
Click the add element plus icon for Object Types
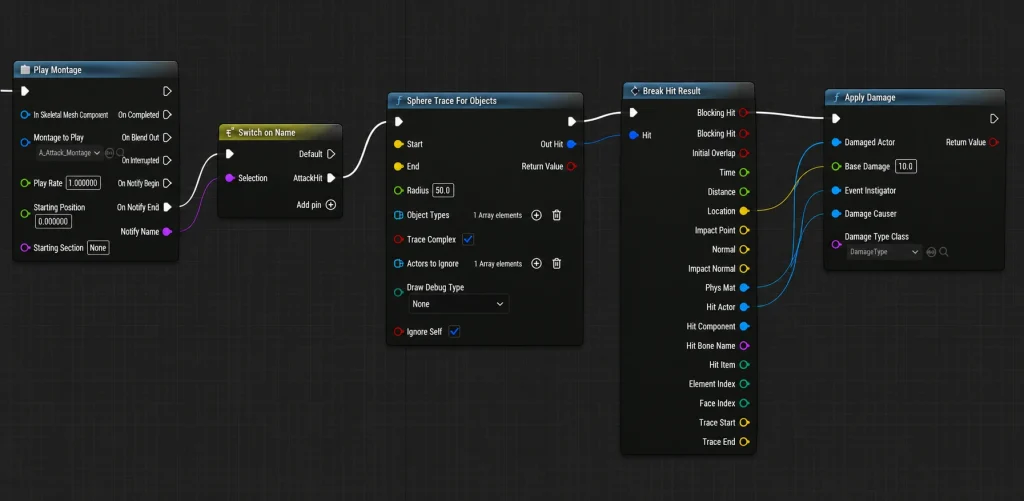[x=536, y=215]
